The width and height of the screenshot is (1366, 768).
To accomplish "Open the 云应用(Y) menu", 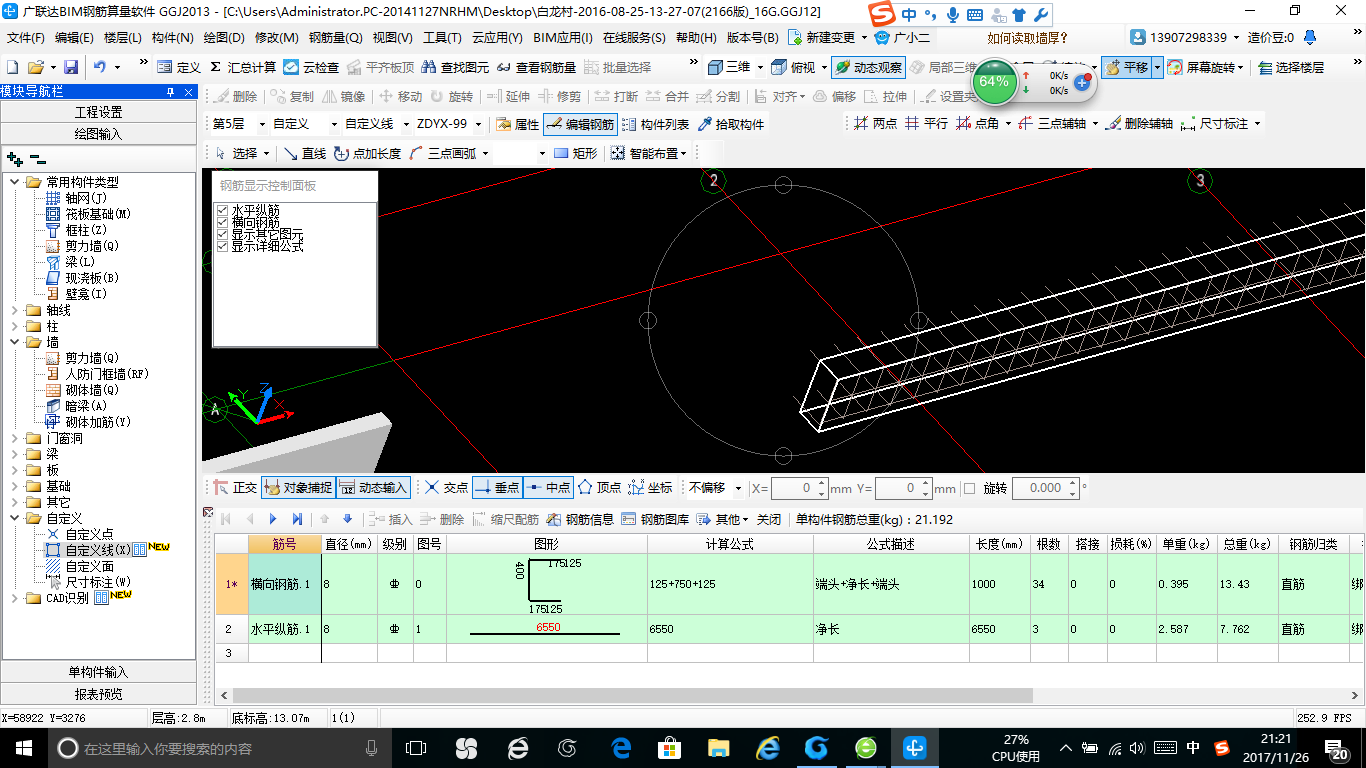I will pyautogui.click(x=497, y=38).
